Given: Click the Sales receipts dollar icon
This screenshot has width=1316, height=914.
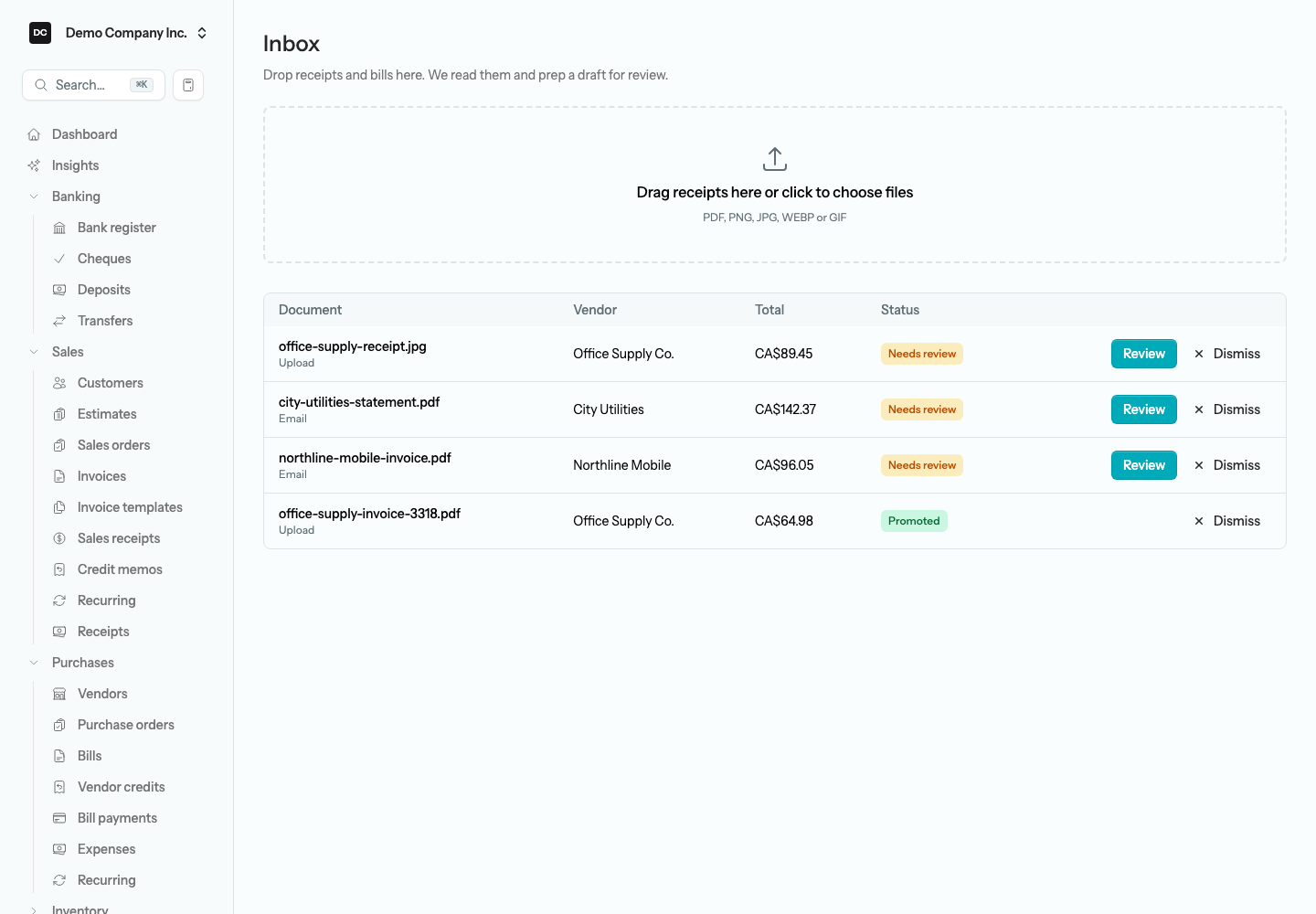Looking at the screenshot, I should [x=59, y=538].
